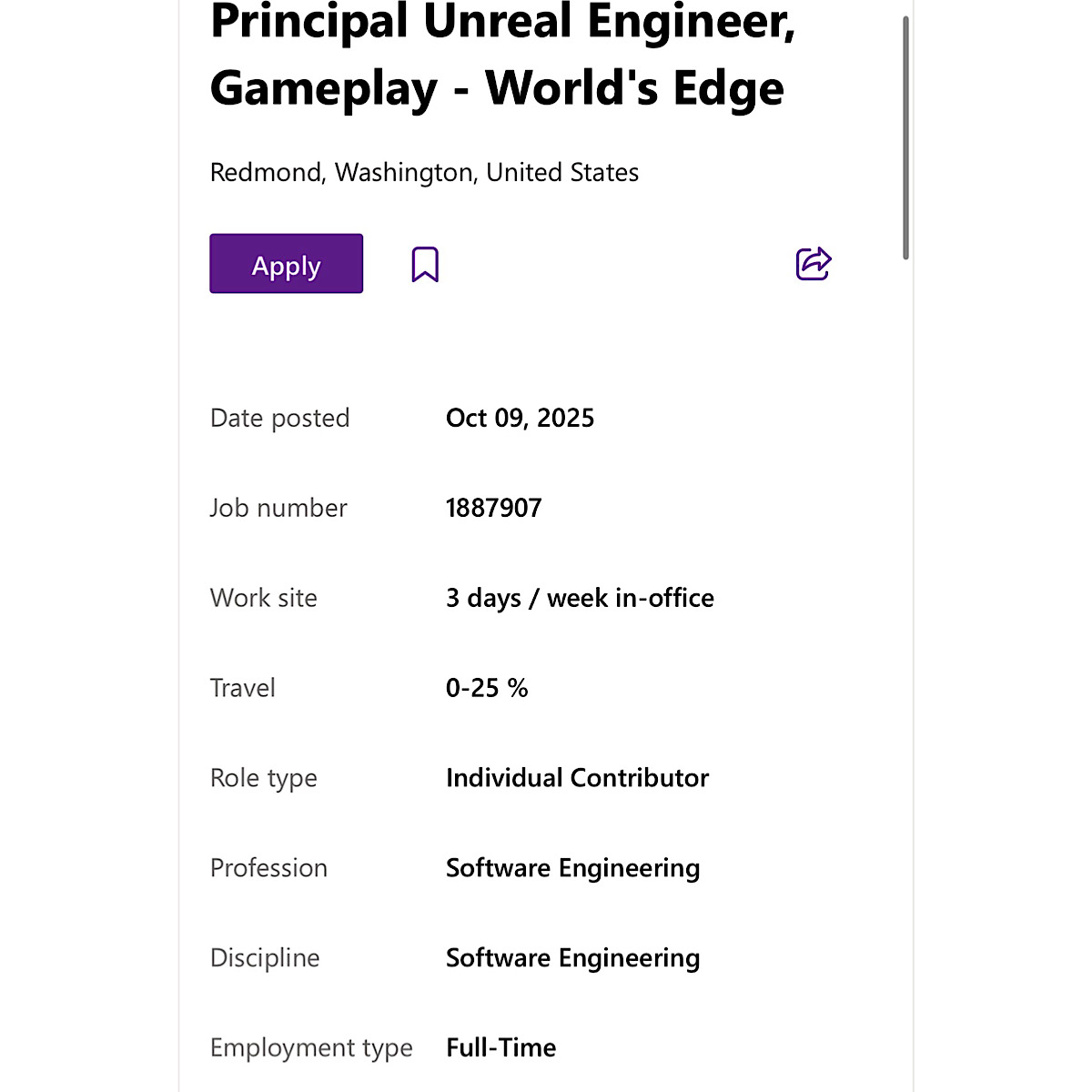
Task: Click the job number 1887907
Action: click(x=493, y=508)
